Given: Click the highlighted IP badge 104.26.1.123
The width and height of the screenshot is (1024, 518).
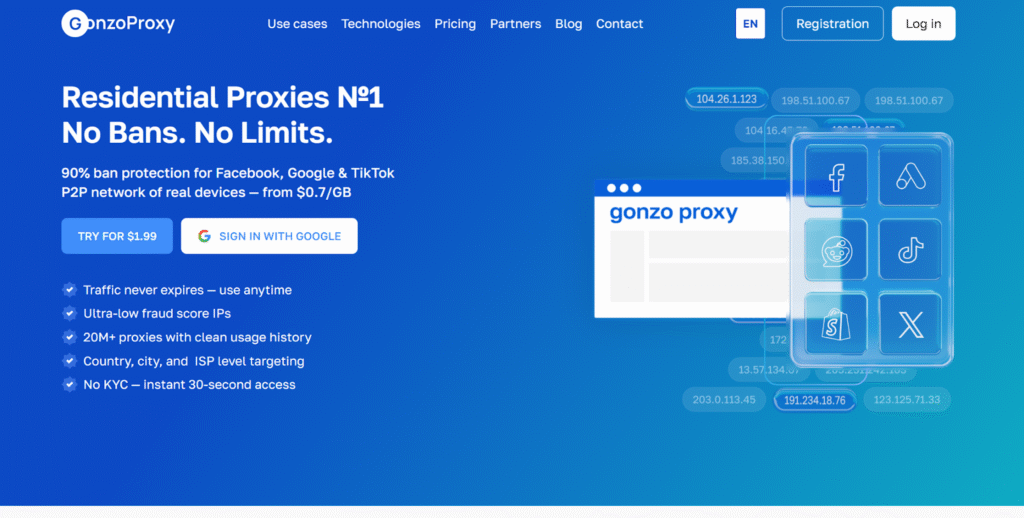Looking at the screenshot, I should coord(726,99).
